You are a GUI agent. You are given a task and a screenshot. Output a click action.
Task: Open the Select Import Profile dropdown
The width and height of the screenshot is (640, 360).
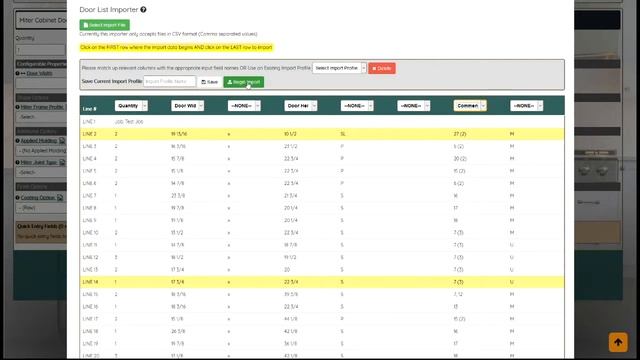[339, 68]
